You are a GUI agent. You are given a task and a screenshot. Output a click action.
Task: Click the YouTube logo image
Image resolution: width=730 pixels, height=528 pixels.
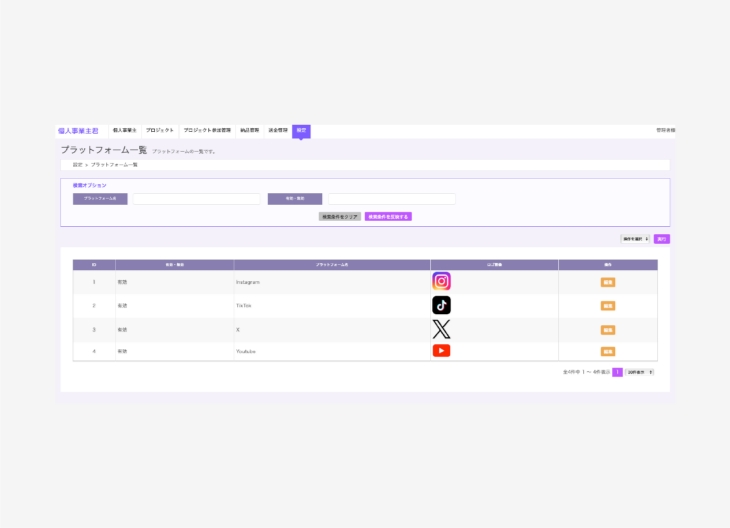tap(441, 351)
